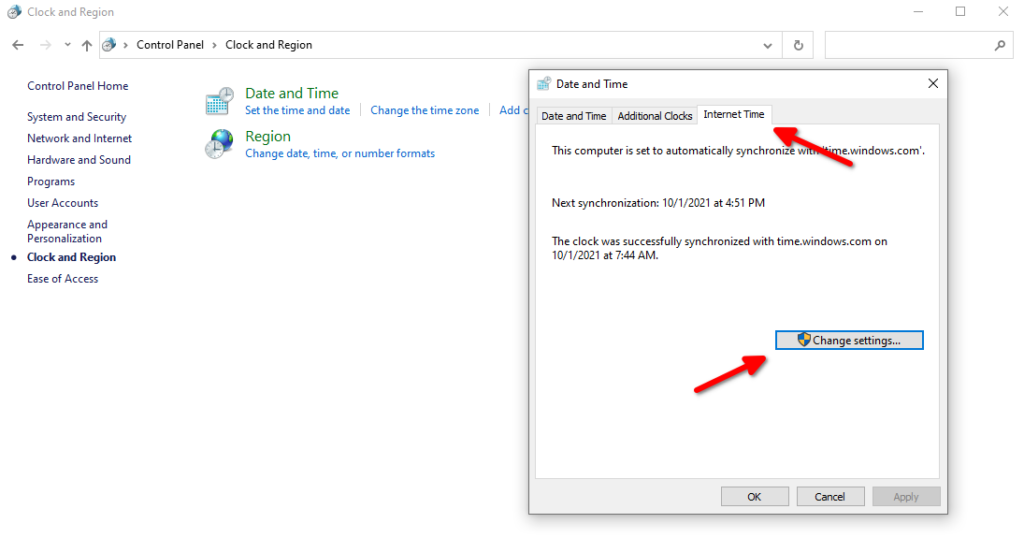
Task: Open the chevron after the Control Panel breadcrumb
Action: [x=214, y=45]
